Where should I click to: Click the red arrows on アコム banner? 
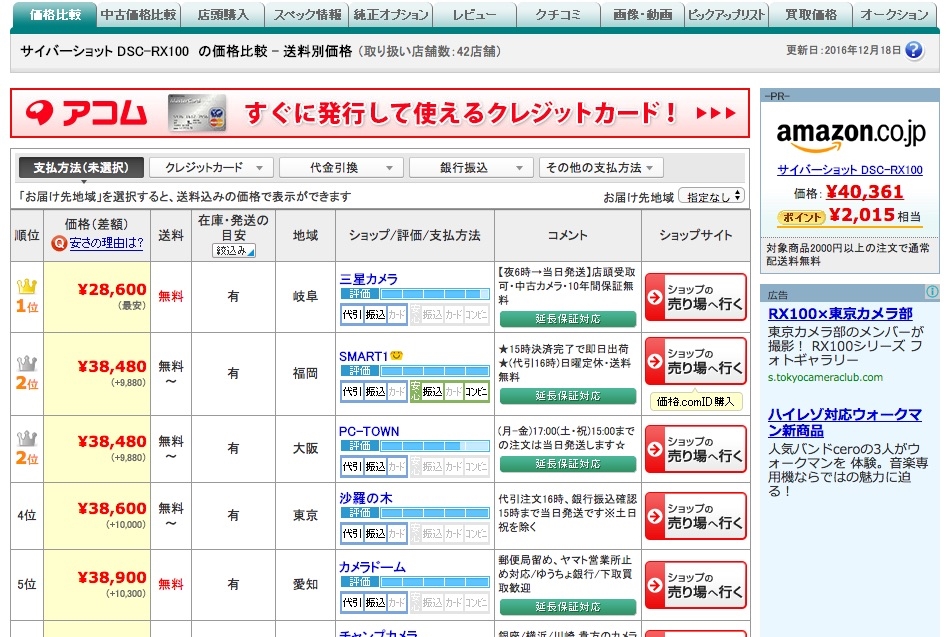pos(716,114)
